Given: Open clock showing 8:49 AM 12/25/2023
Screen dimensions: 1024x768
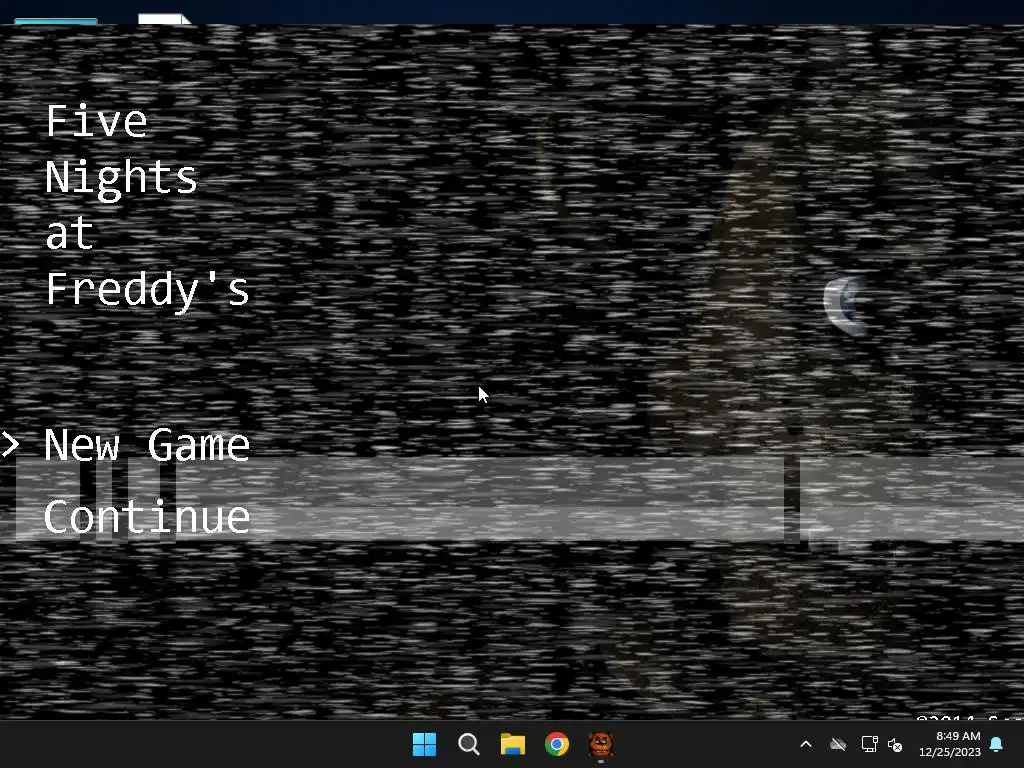Looking at the screenshot, I should 950,744.
